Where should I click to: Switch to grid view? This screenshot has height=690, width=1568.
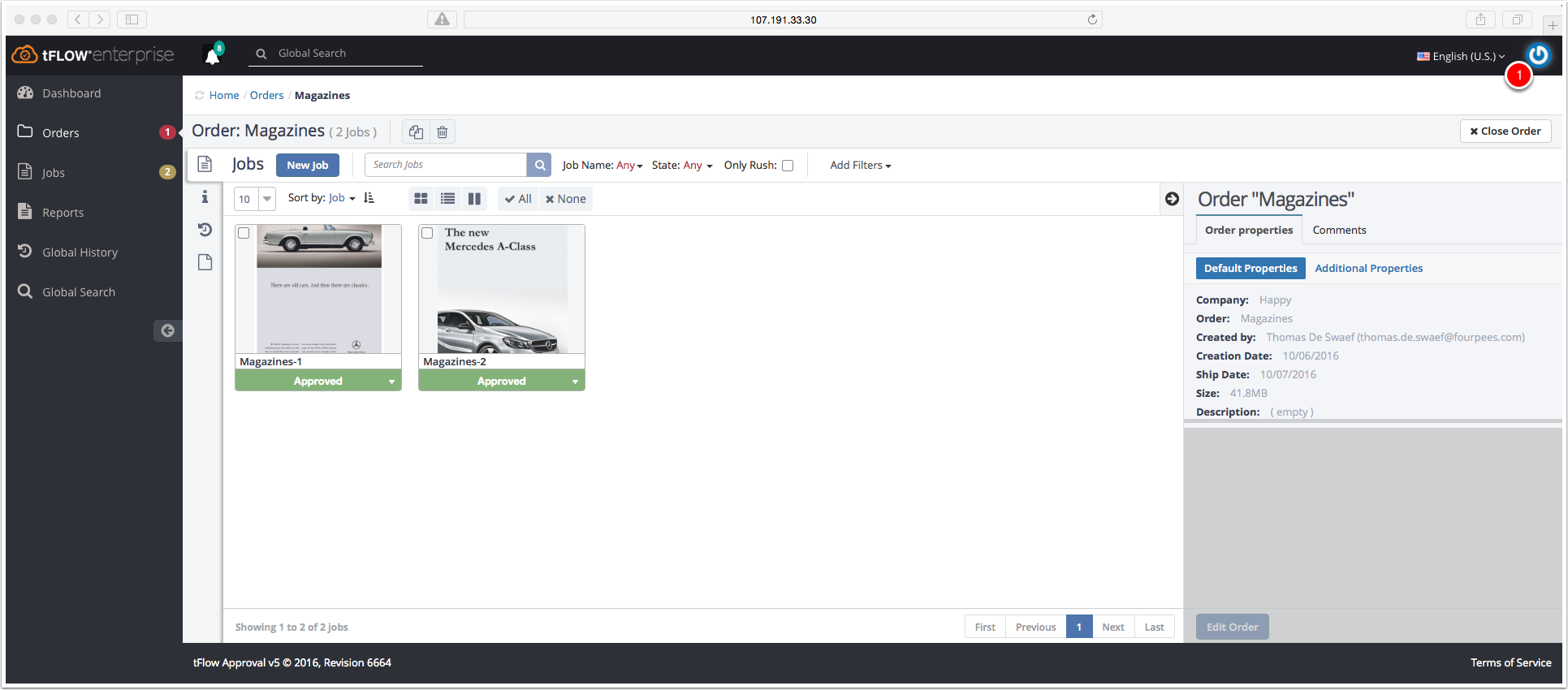click(421, 199)
